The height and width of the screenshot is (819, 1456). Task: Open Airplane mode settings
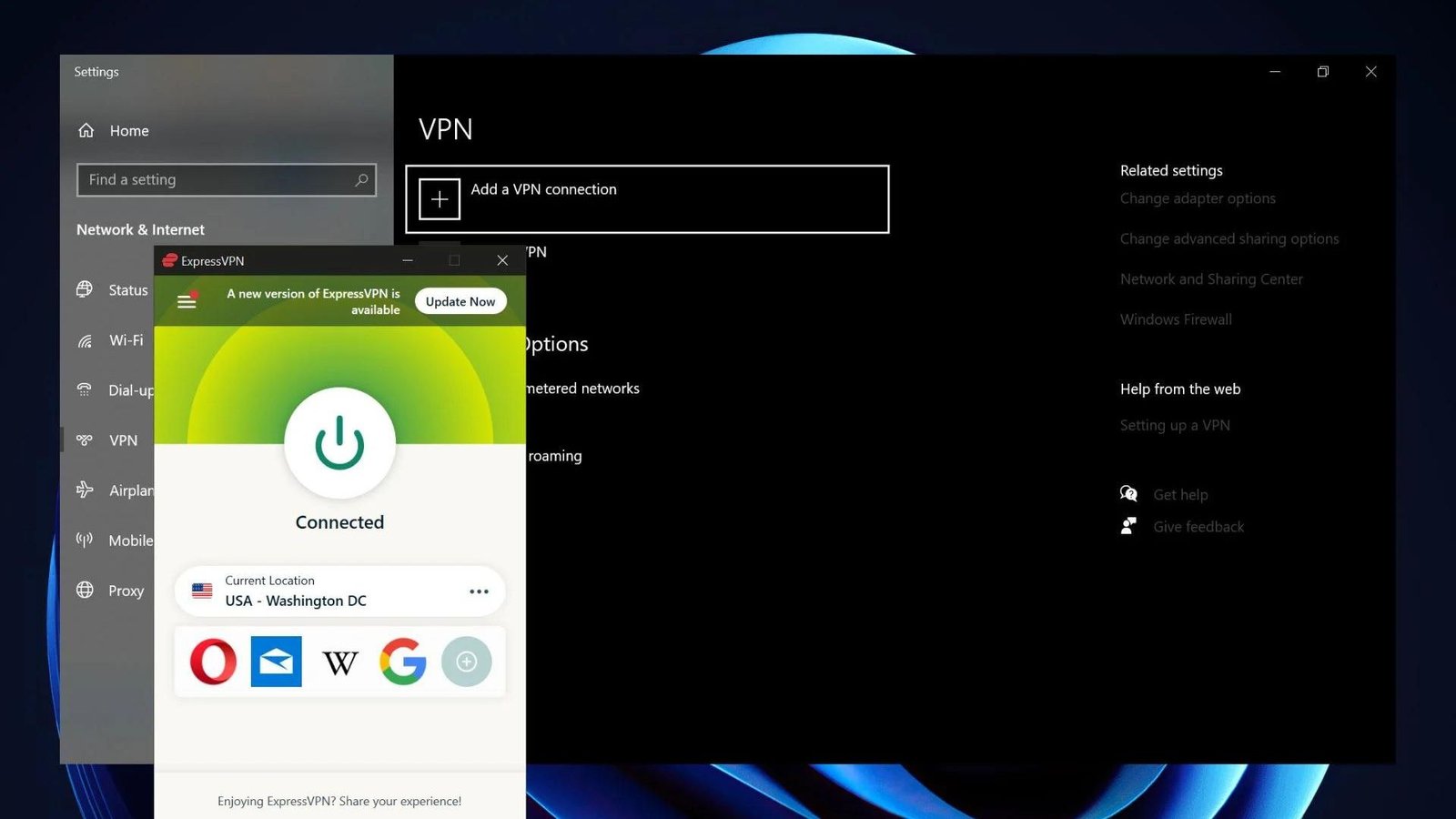point(131,490)
